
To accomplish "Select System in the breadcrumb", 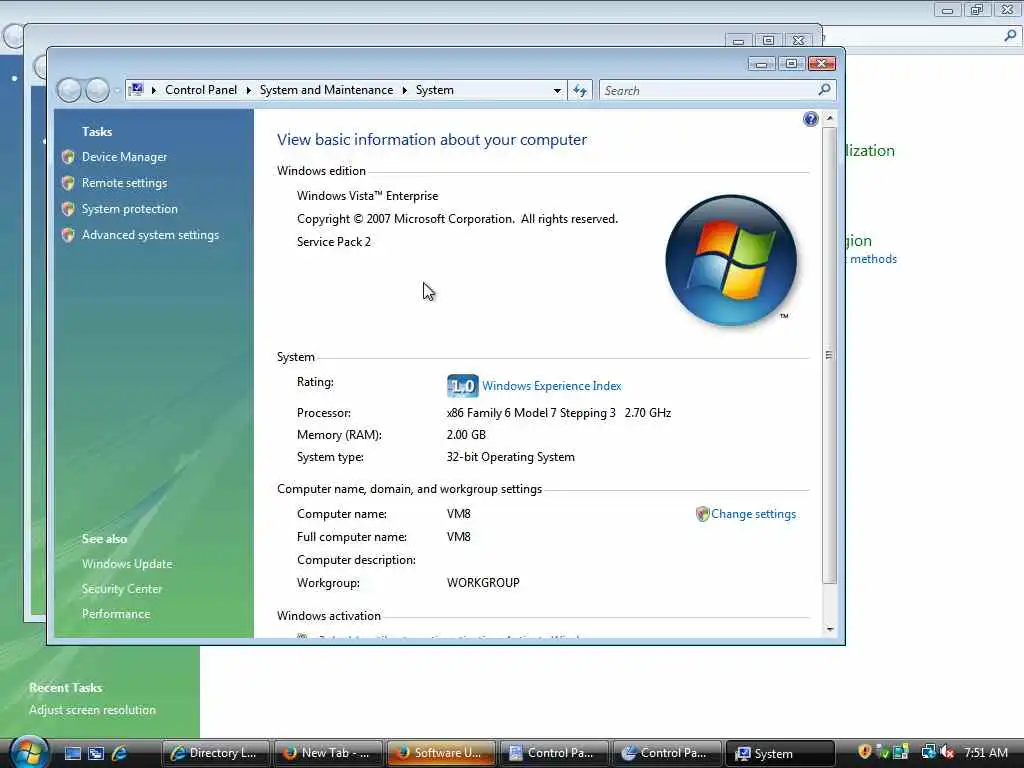I will (434, 90).
